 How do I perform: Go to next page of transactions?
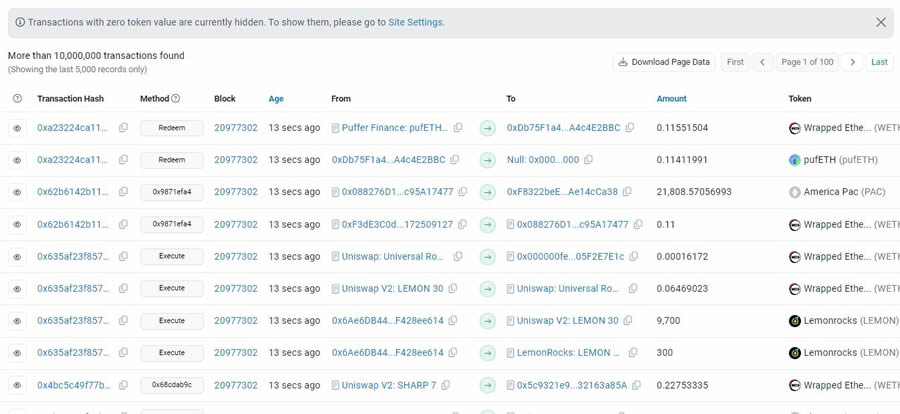(x=852, y=62)
